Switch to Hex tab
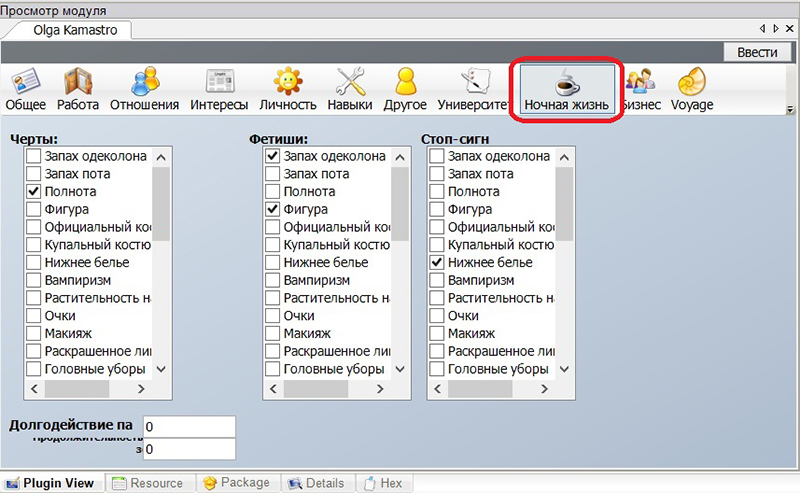This screenshot has height=493, width=800. tap(384, 483)
